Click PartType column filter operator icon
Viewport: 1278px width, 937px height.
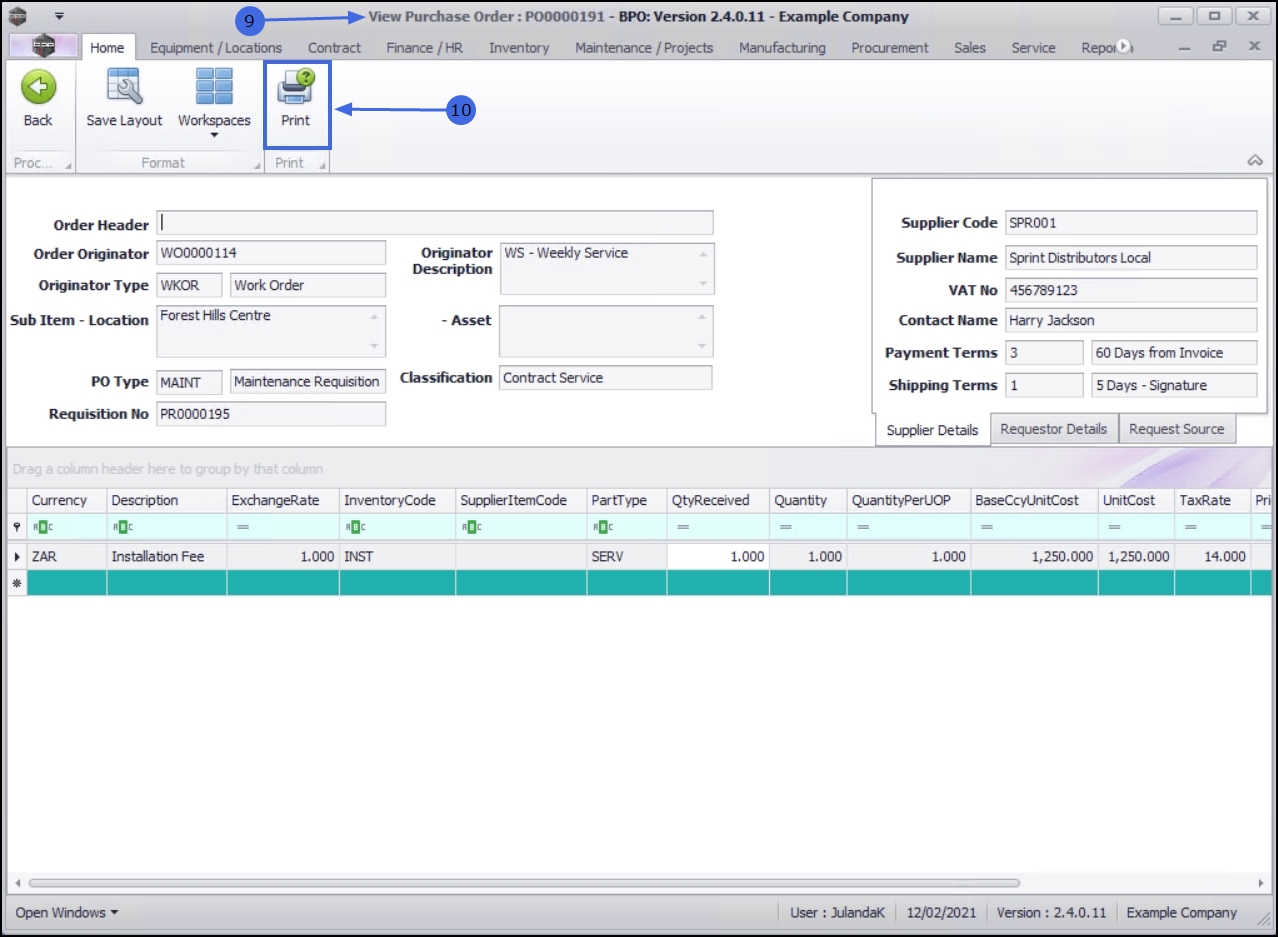point(602,527)
